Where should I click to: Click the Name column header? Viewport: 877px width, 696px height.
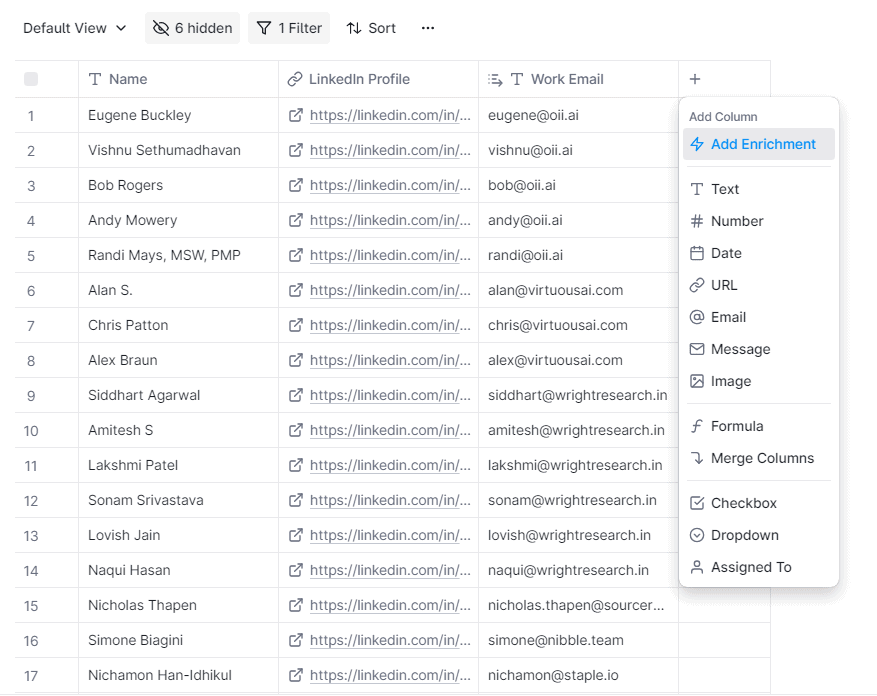(x=128, y=79)
